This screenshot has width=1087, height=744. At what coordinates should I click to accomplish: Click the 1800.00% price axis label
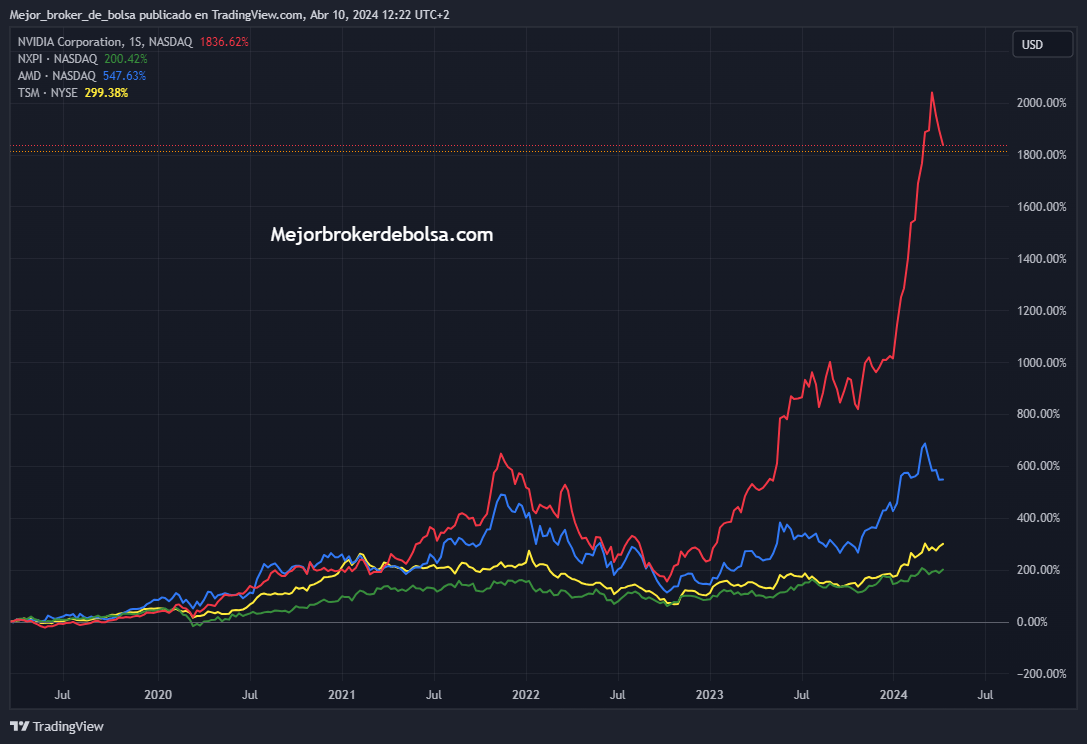point(1041,155)
